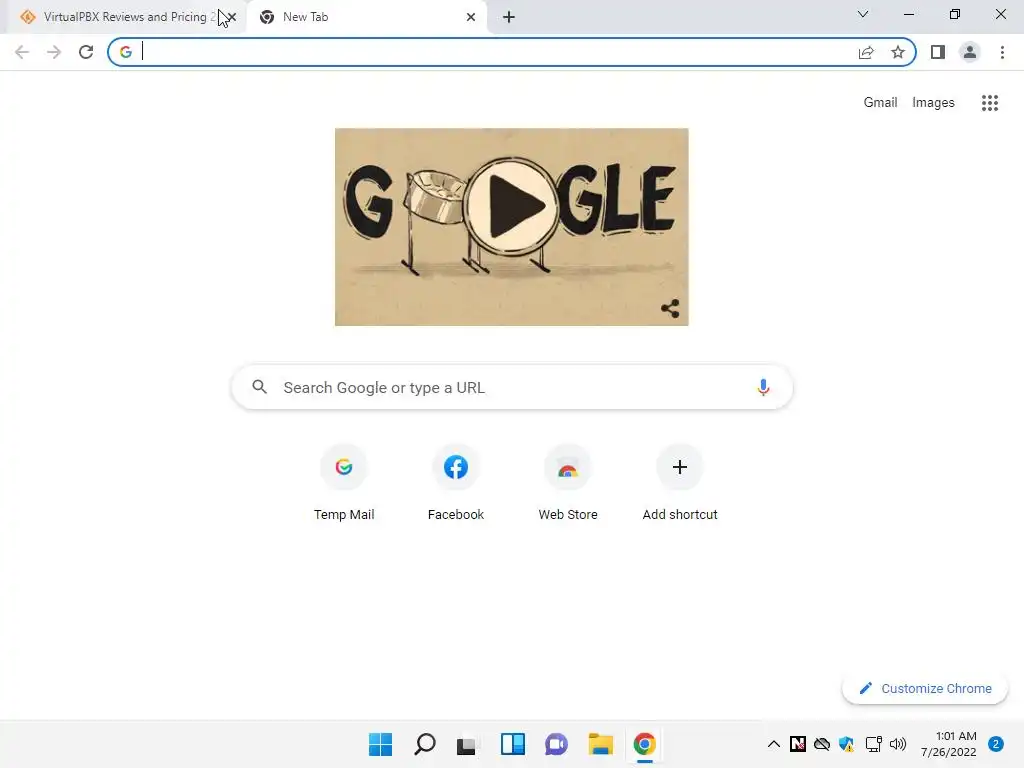The image size is (1024, 768).
Task: Go forward using the forward arrow
Action: tap(54, 52)
